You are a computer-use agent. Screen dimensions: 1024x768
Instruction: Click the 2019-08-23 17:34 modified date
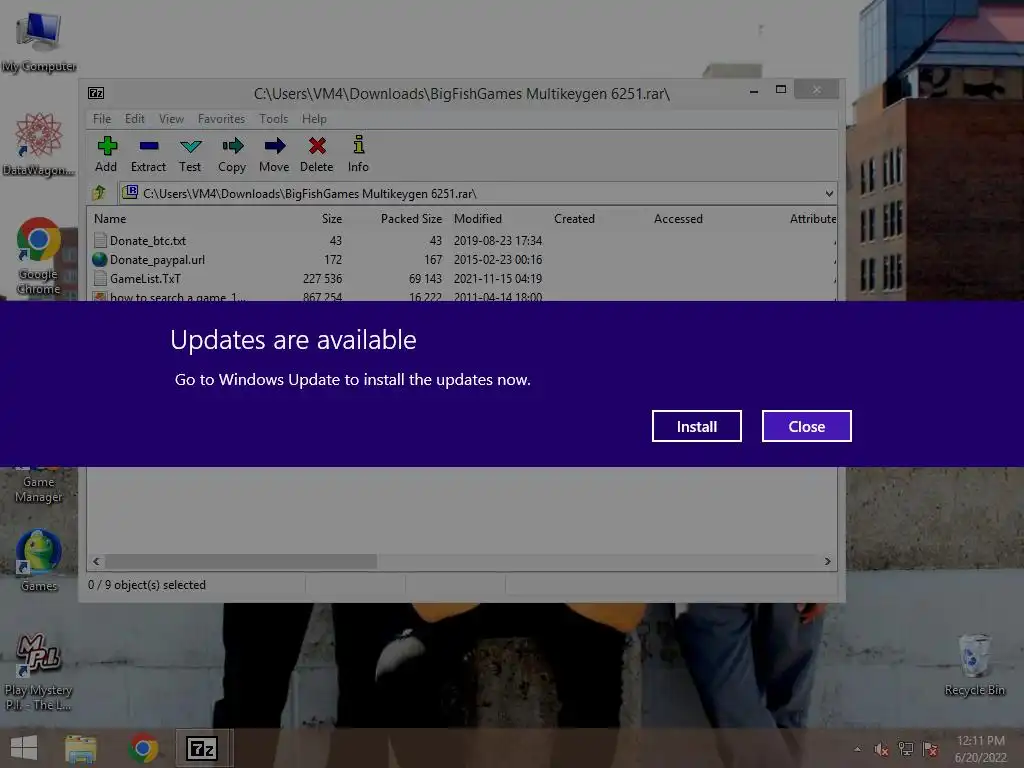pos(498,240)
